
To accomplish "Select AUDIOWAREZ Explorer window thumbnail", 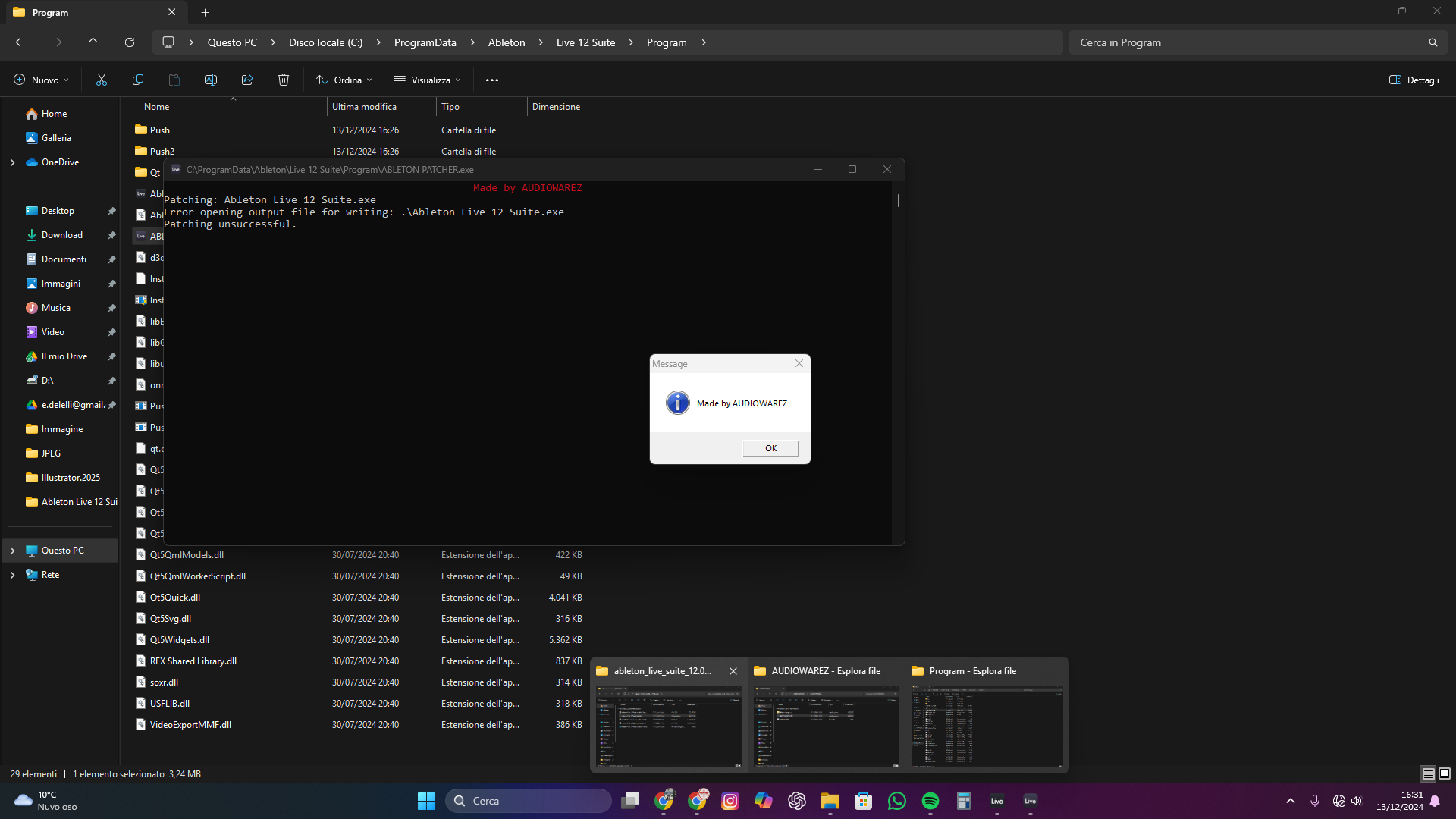I will [827, 714].
